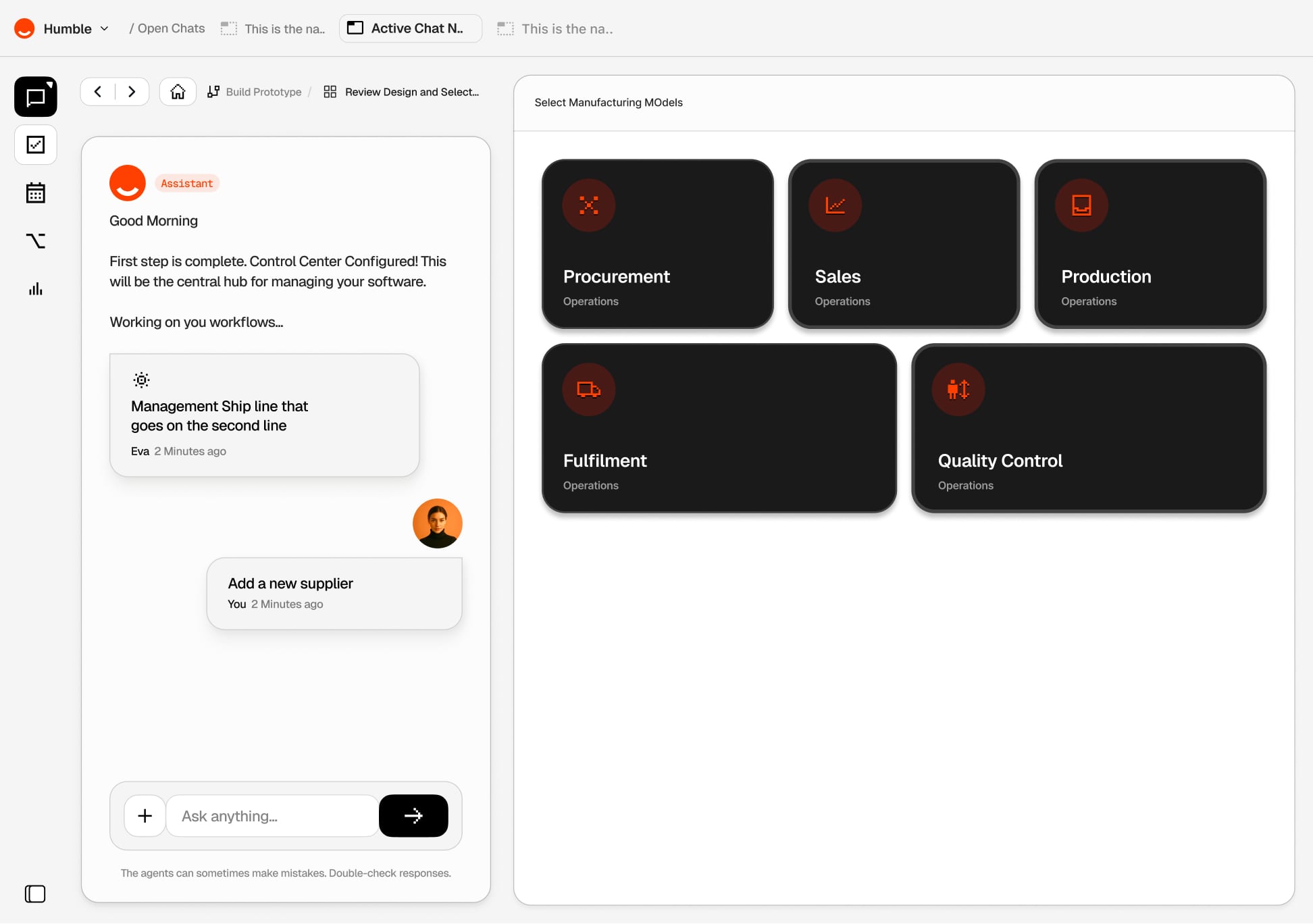Toggle the sidebar panel collapse icon
1313x924 pixels.
tap(35, 894)
